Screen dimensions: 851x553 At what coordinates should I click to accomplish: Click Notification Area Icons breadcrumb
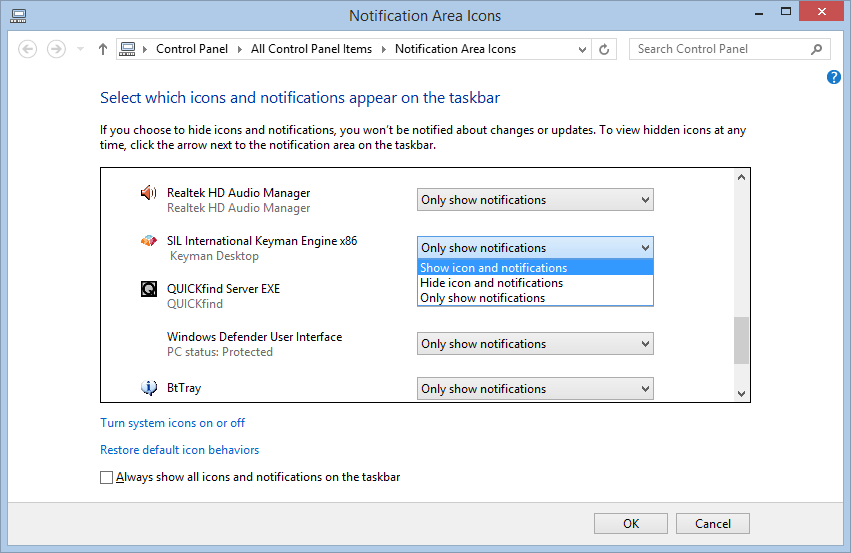[x=455, y=49]
